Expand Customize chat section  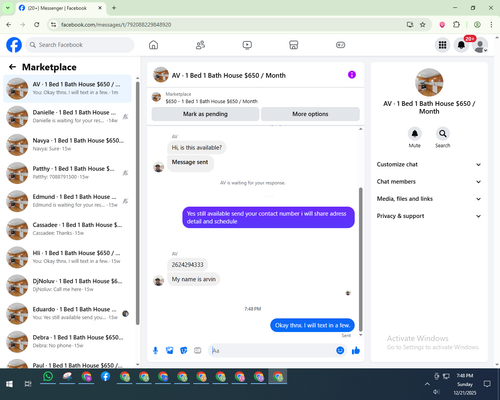(429, 164)
